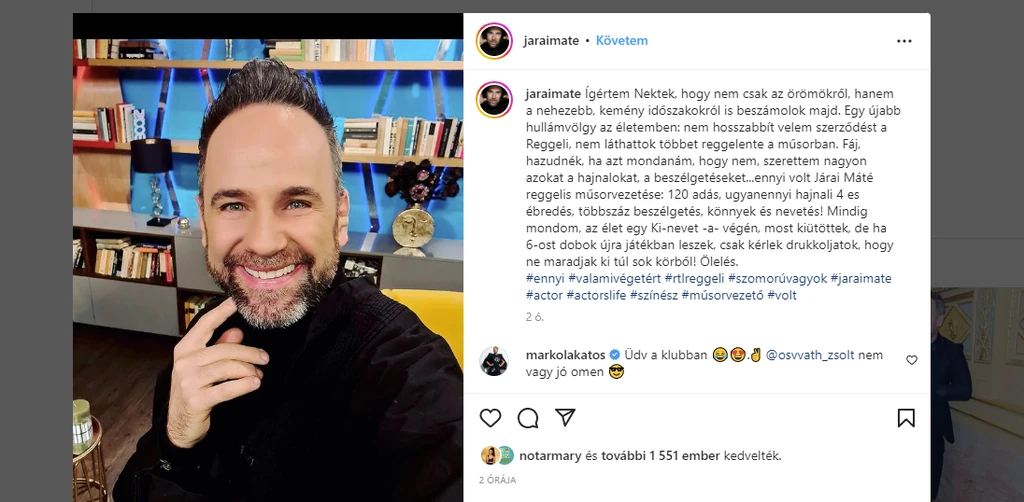1024x502 pixels.
Task: Save the post with the bookmark icon
Action: point(906,418)
